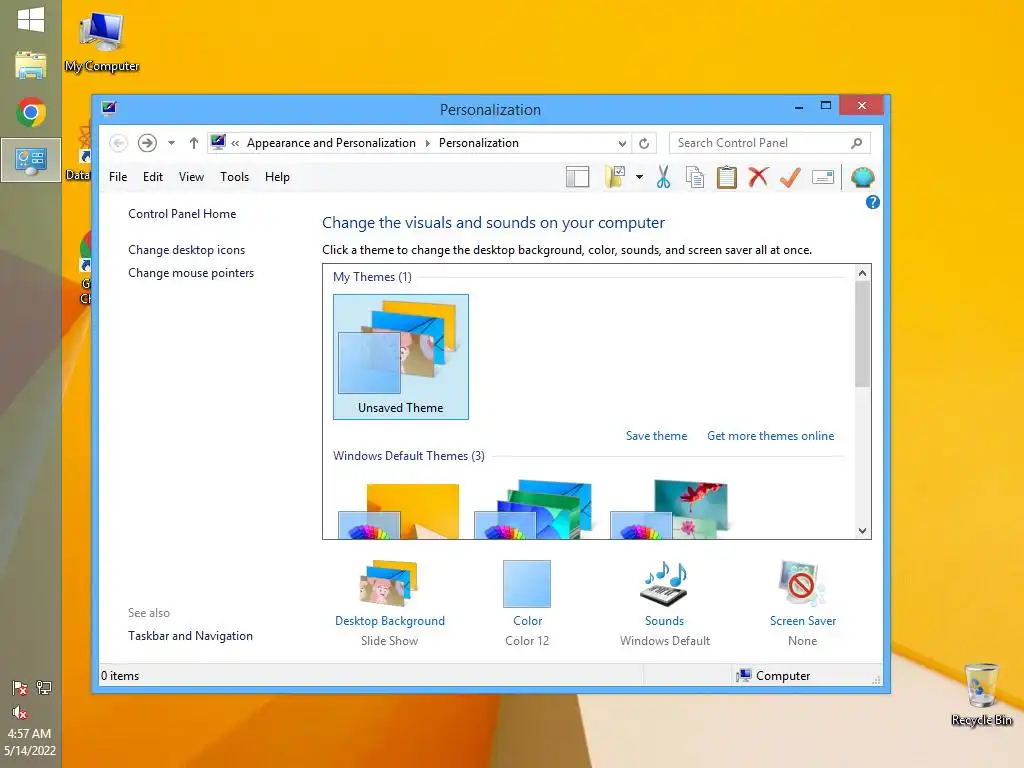Expand arrow after Appearance and Personalization
The width and height of the screenshot is (1024, 768).
[x=428, y=143]
